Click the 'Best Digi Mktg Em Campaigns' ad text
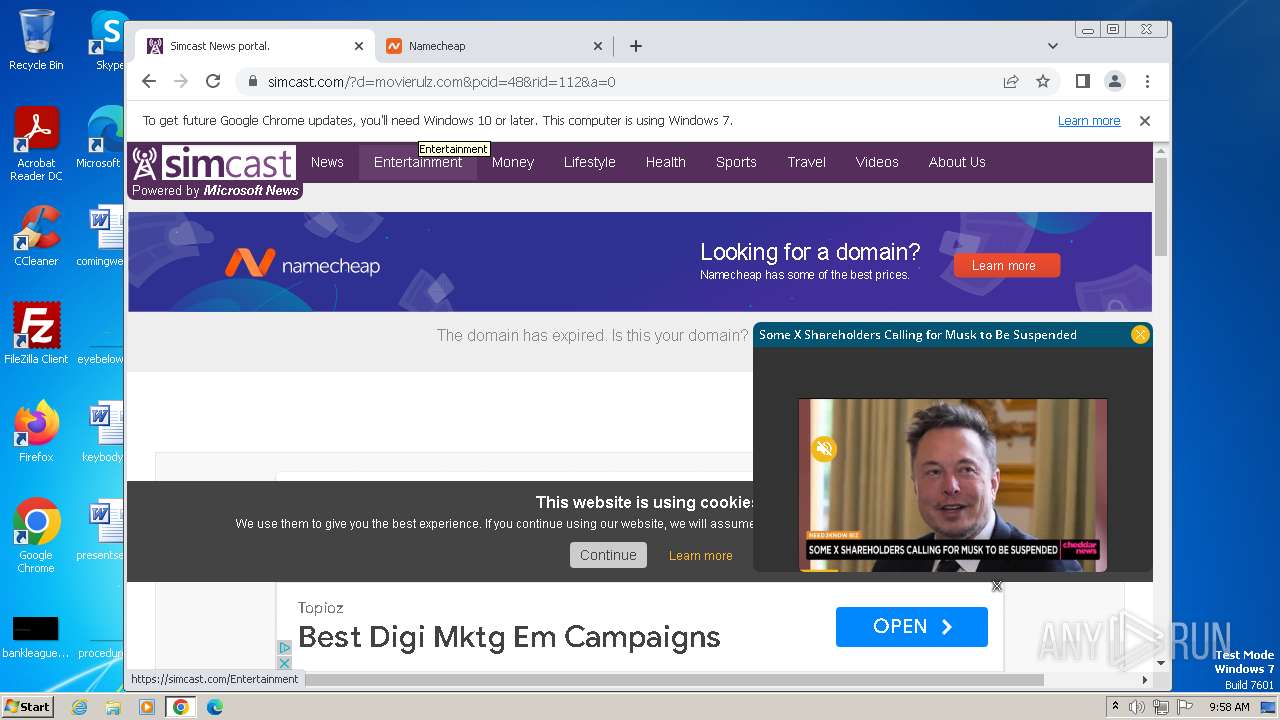The height and width of the screenshot is (720, 1280). pos(509,637)
